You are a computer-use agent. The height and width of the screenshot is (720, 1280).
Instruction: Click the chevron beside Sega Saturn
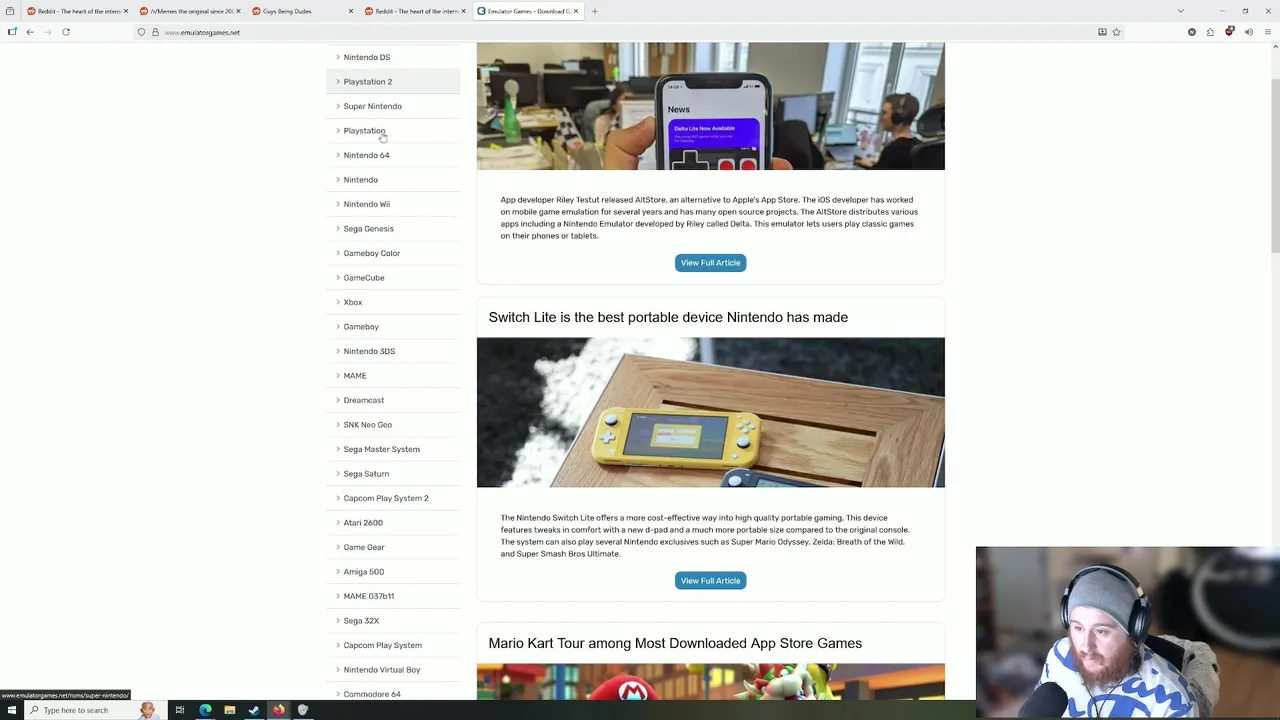coord(338,473)
